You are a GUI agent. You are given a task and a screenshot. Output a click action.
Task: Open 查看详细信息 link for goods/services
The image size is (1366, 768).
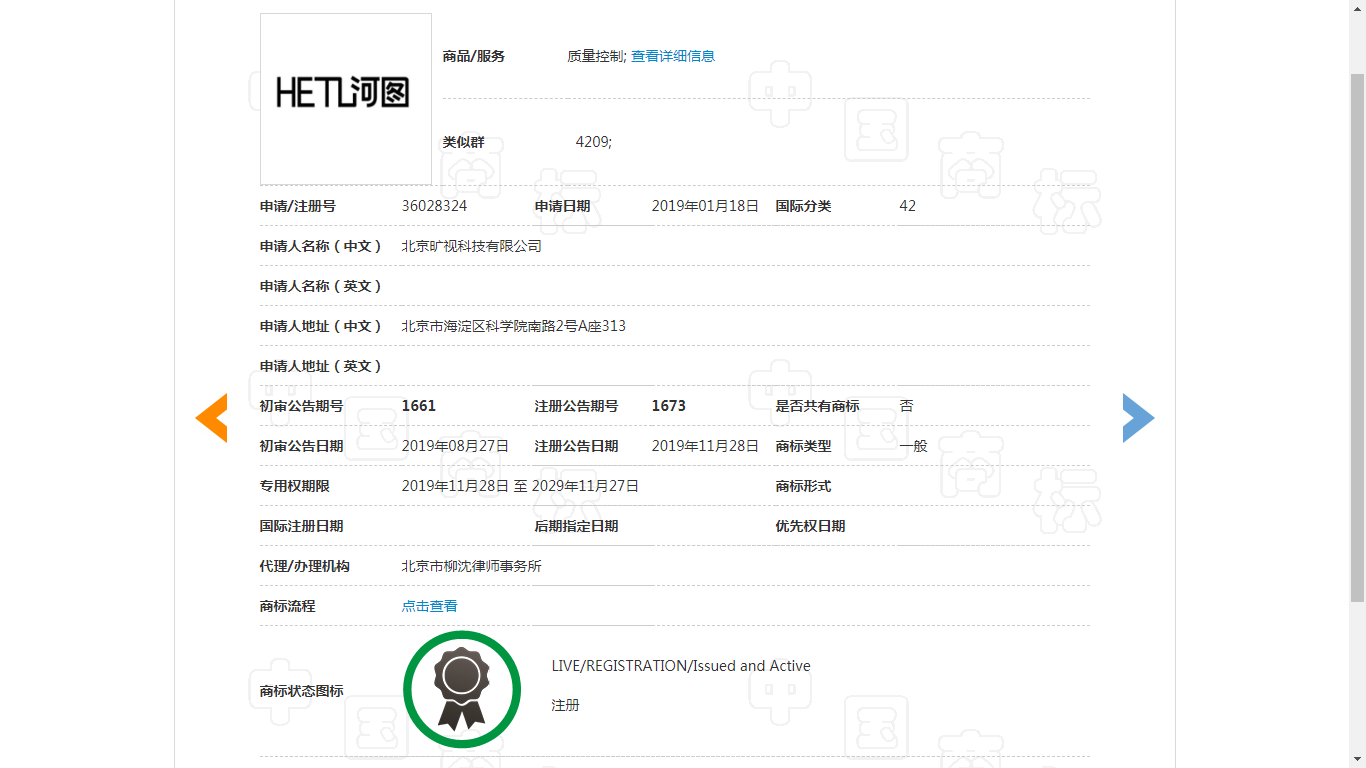click(673, 56)
